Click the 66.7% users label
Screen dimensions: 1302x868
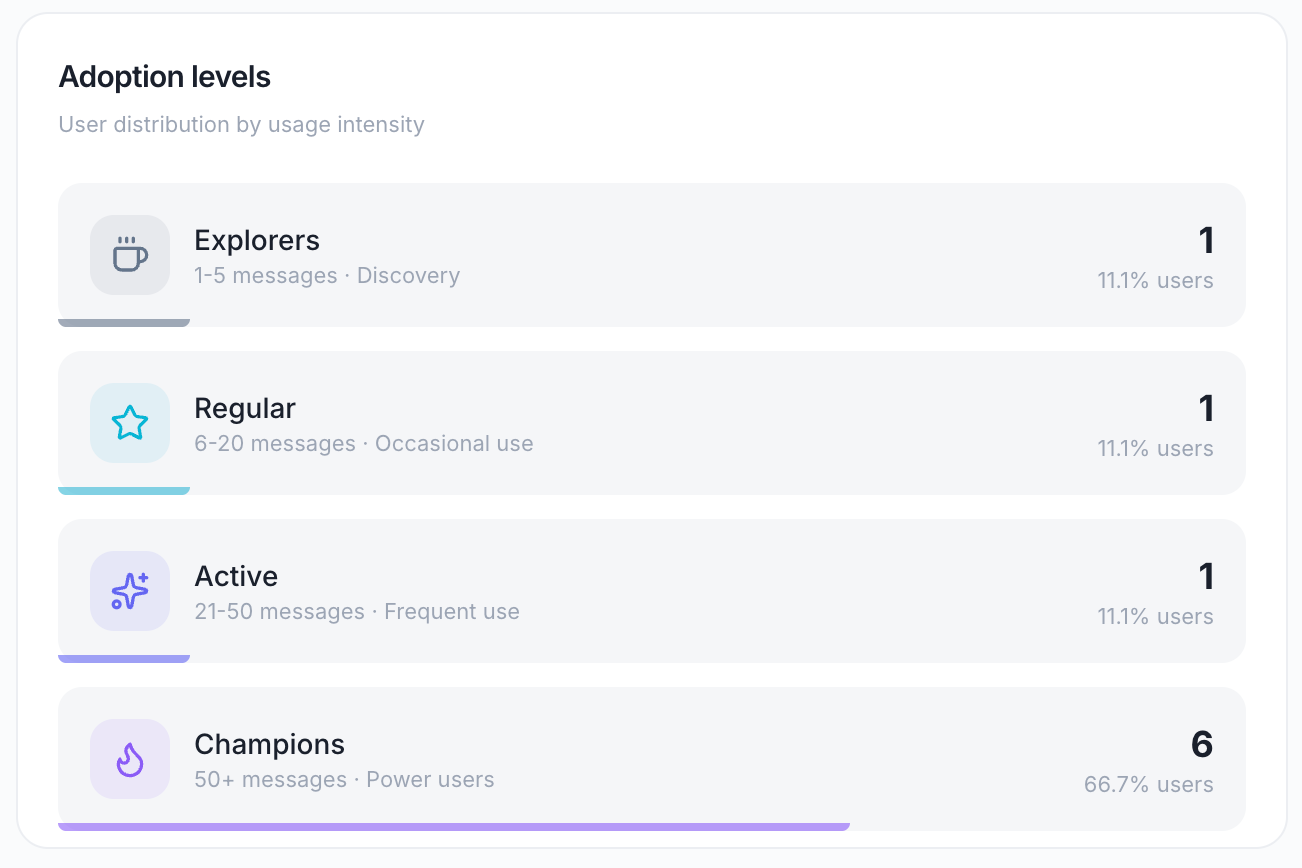coord(1149,784)
